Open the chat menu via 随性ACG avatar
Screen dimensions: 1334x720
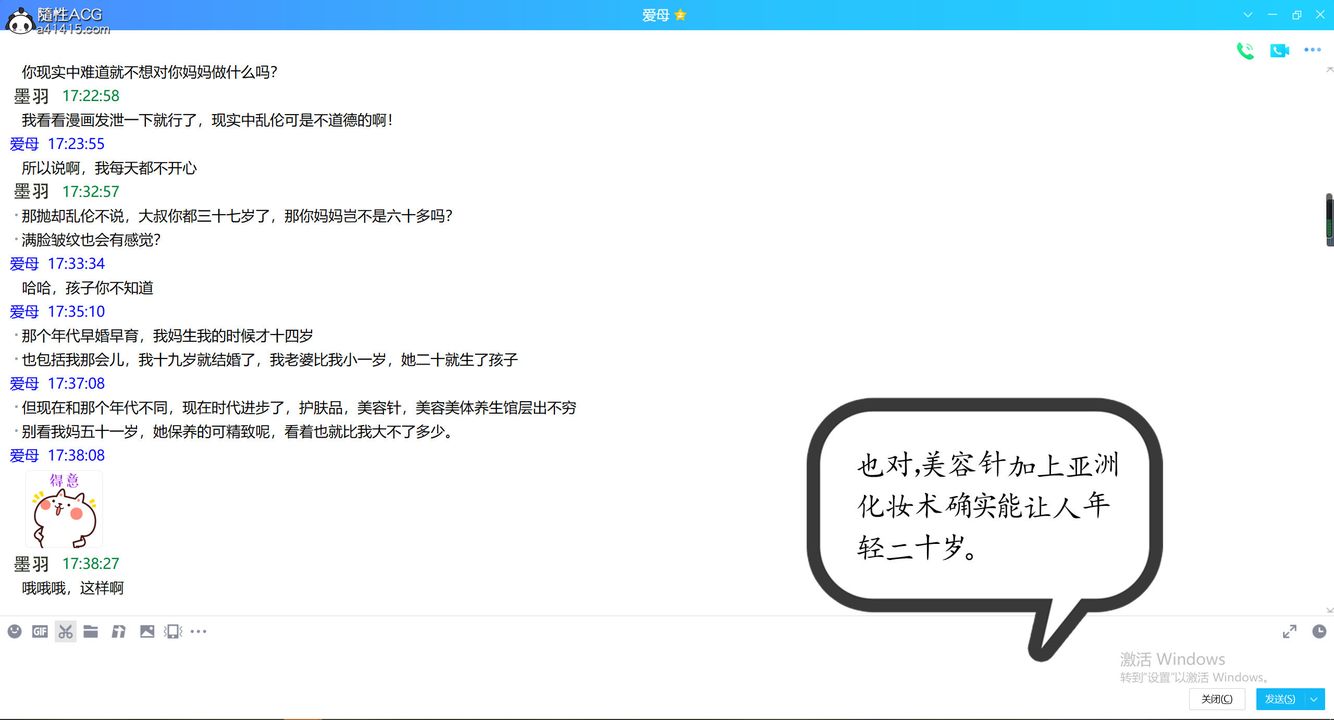18,22
